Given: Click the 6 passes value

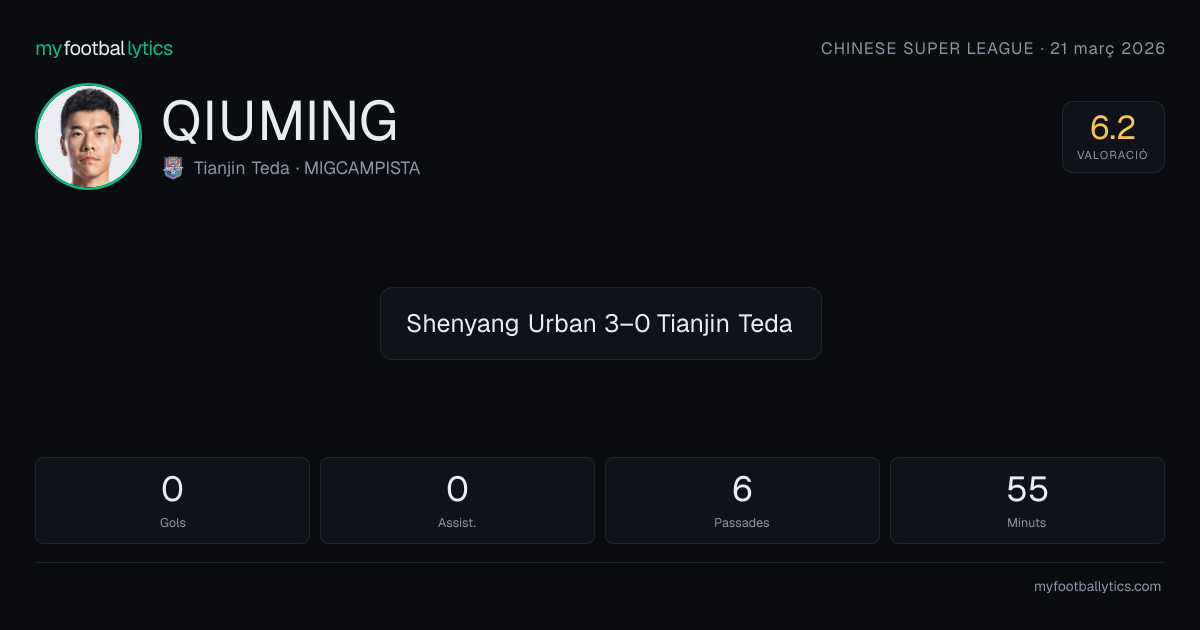Looking at the screenshot, I should pyautogui.click(x=742, y=489).
